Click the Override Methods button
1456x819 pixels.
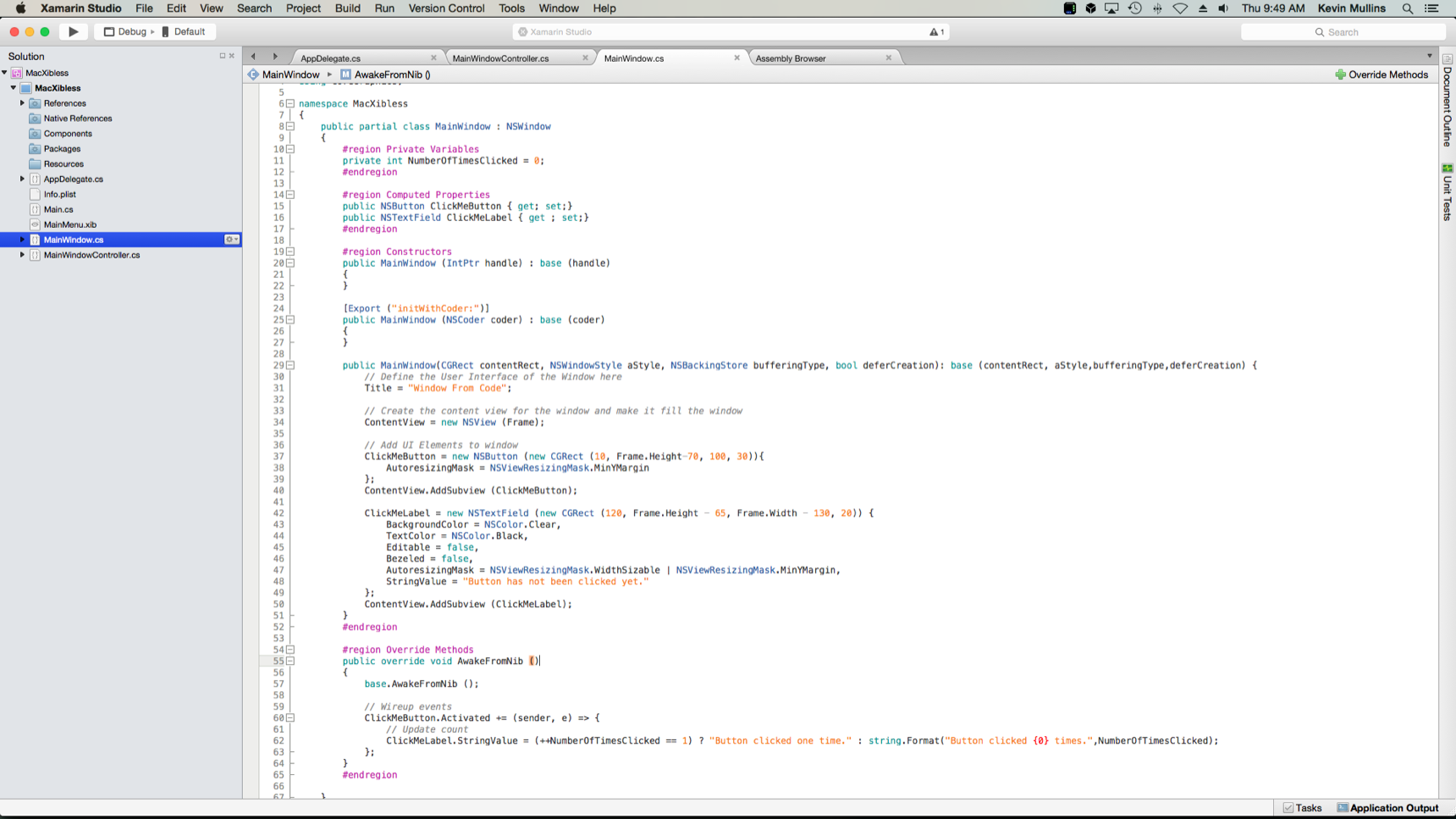pyautogui.click(x=1381, y=75)
